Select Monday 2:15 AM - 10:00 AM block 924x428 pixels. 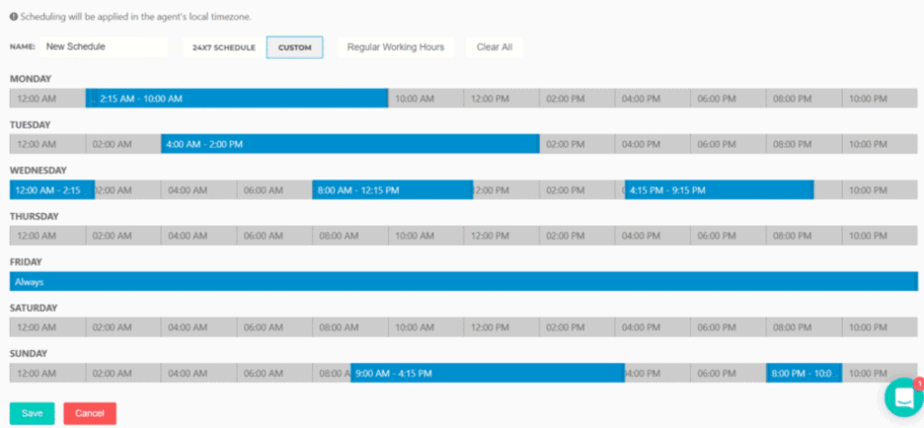coord(237,98)
